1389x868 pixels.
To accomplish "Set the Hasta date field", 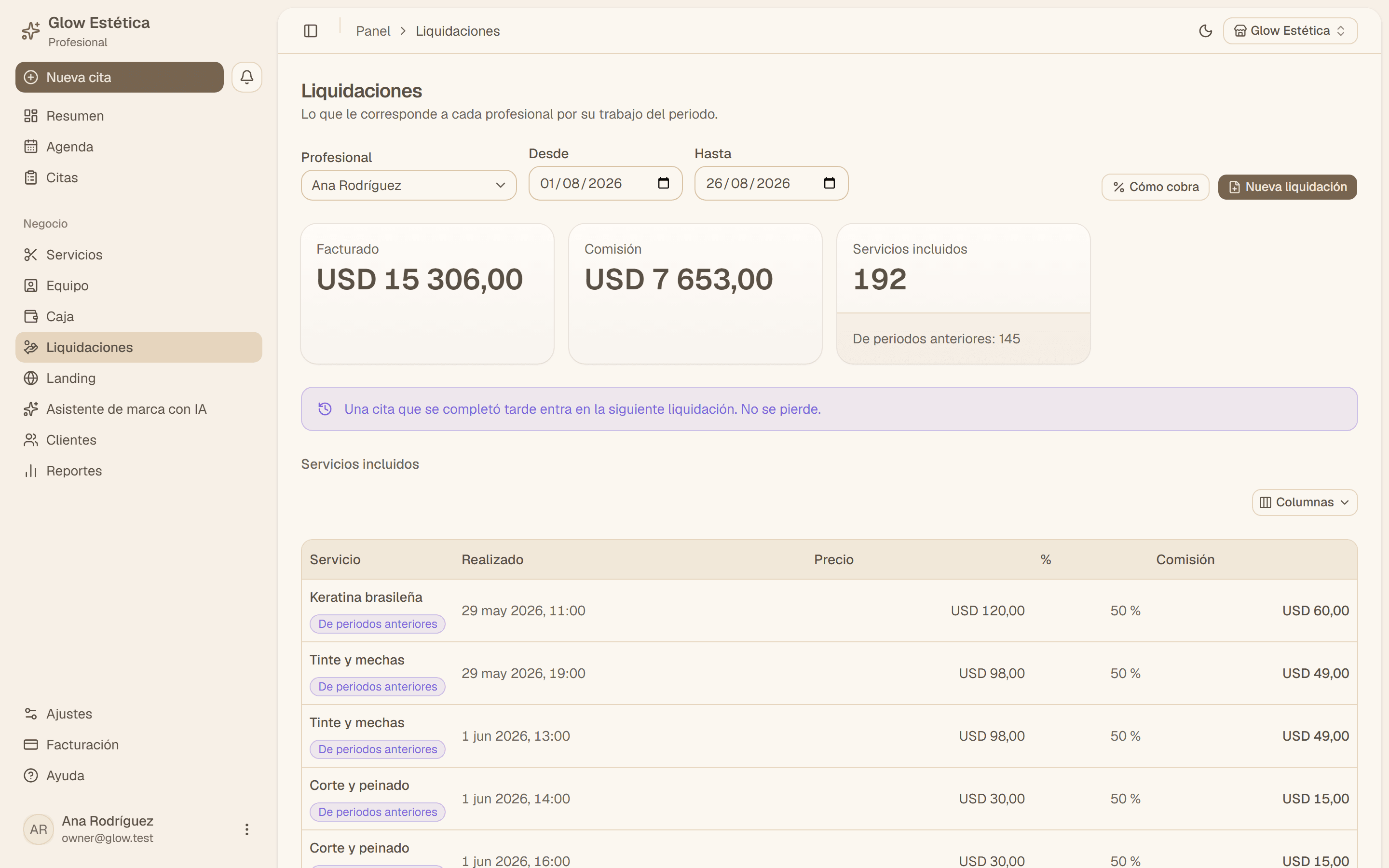I will pos(771,183).
